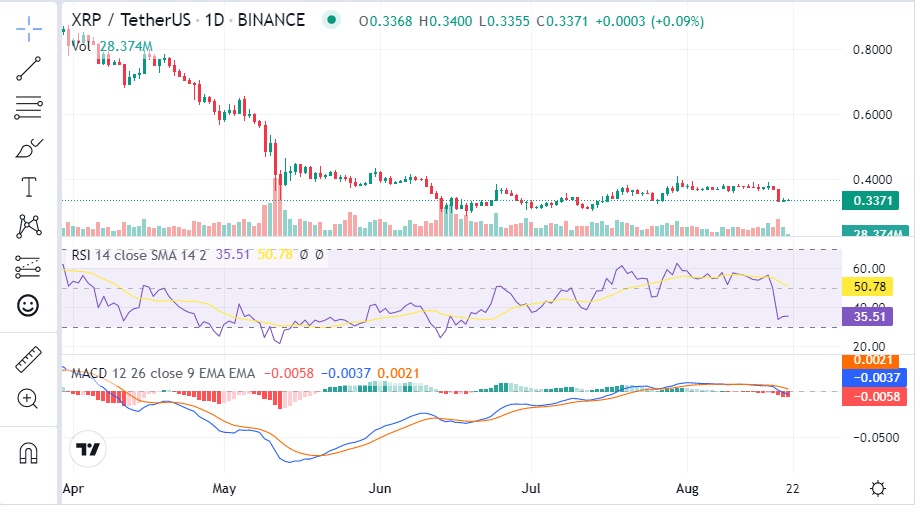
Task: Open the forecasting and measurement tools
Action: click(x=28, y=267)
